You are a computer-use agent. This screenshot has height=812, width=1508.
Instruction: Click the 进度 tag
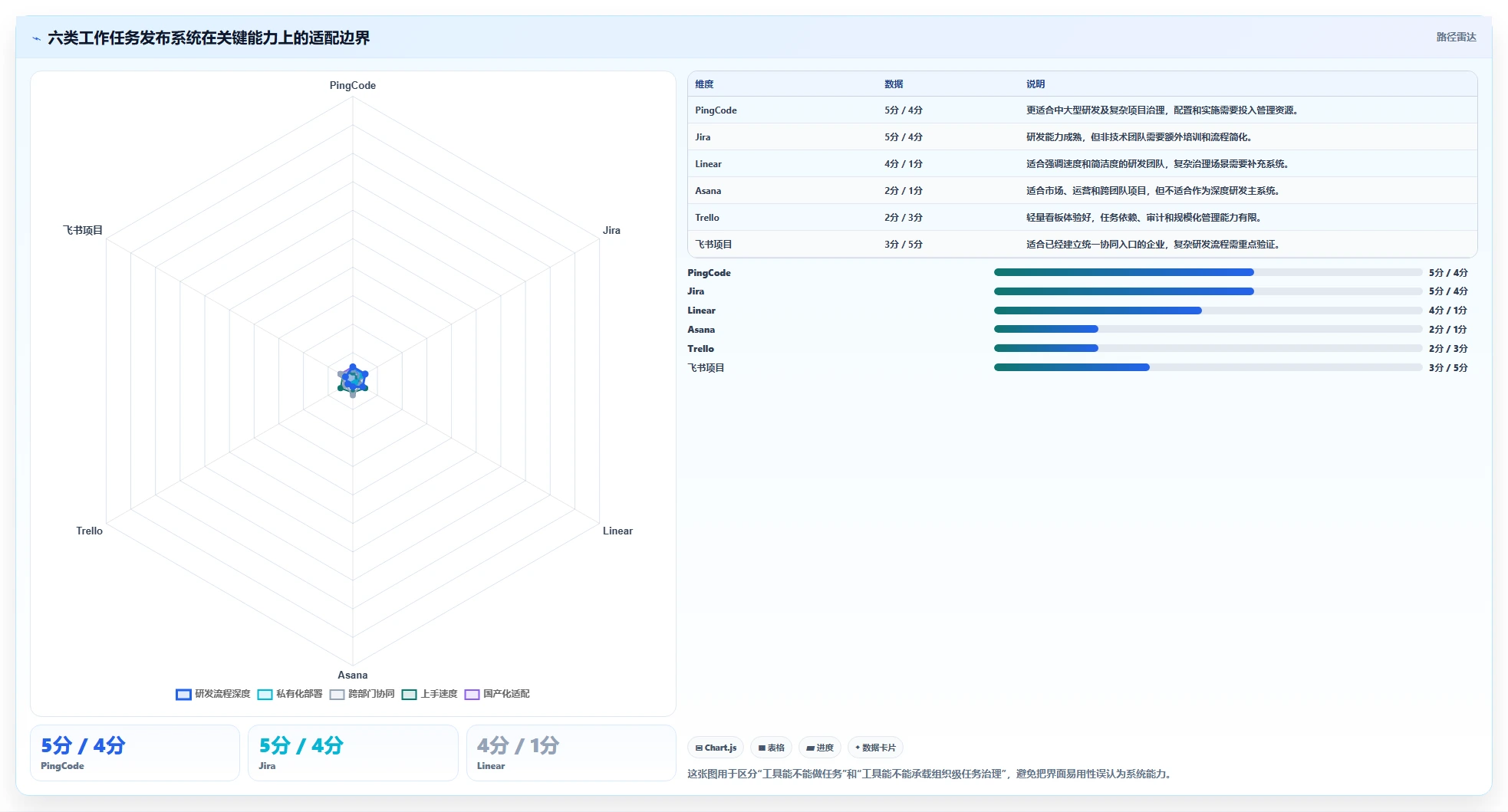coord(820,748)
